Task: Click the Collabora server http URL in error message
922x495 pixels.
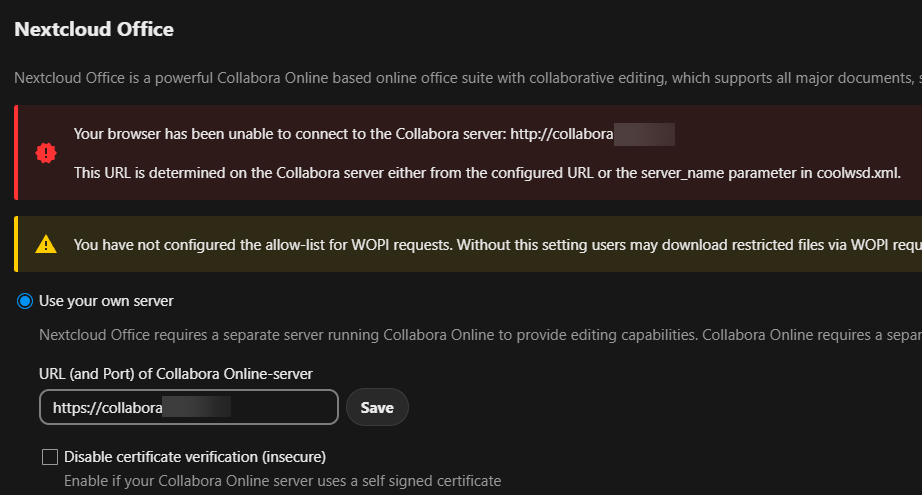Action: click(x=592, y=134)
